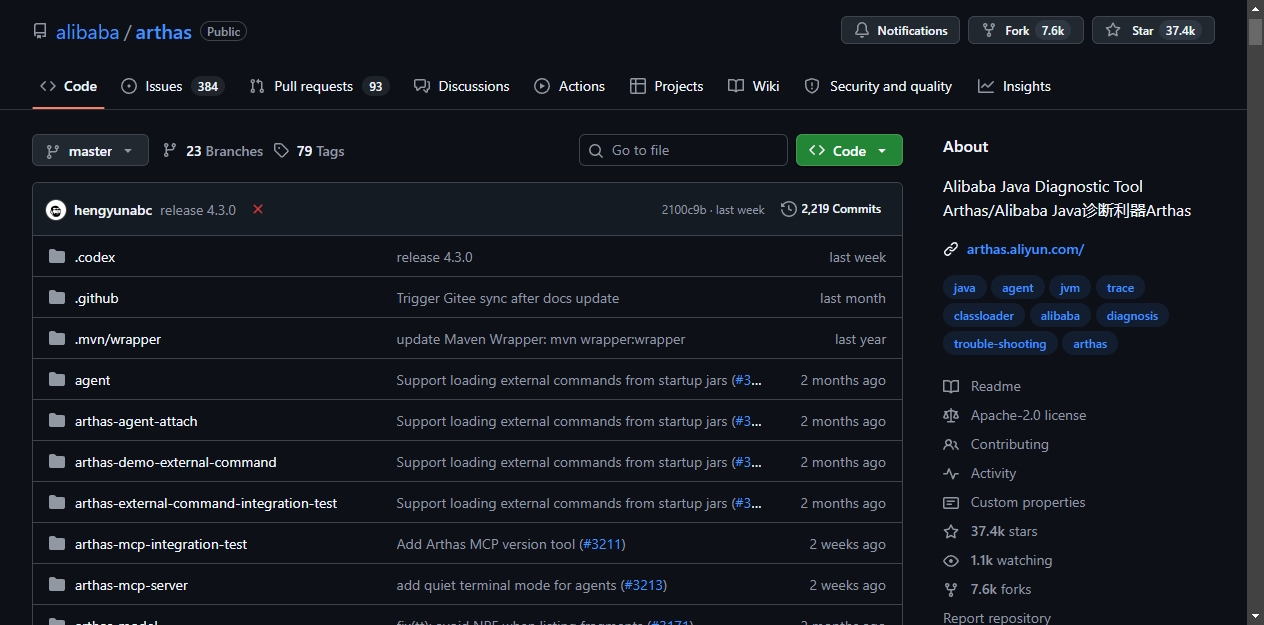Switch to the Code tab

[68, 86]
